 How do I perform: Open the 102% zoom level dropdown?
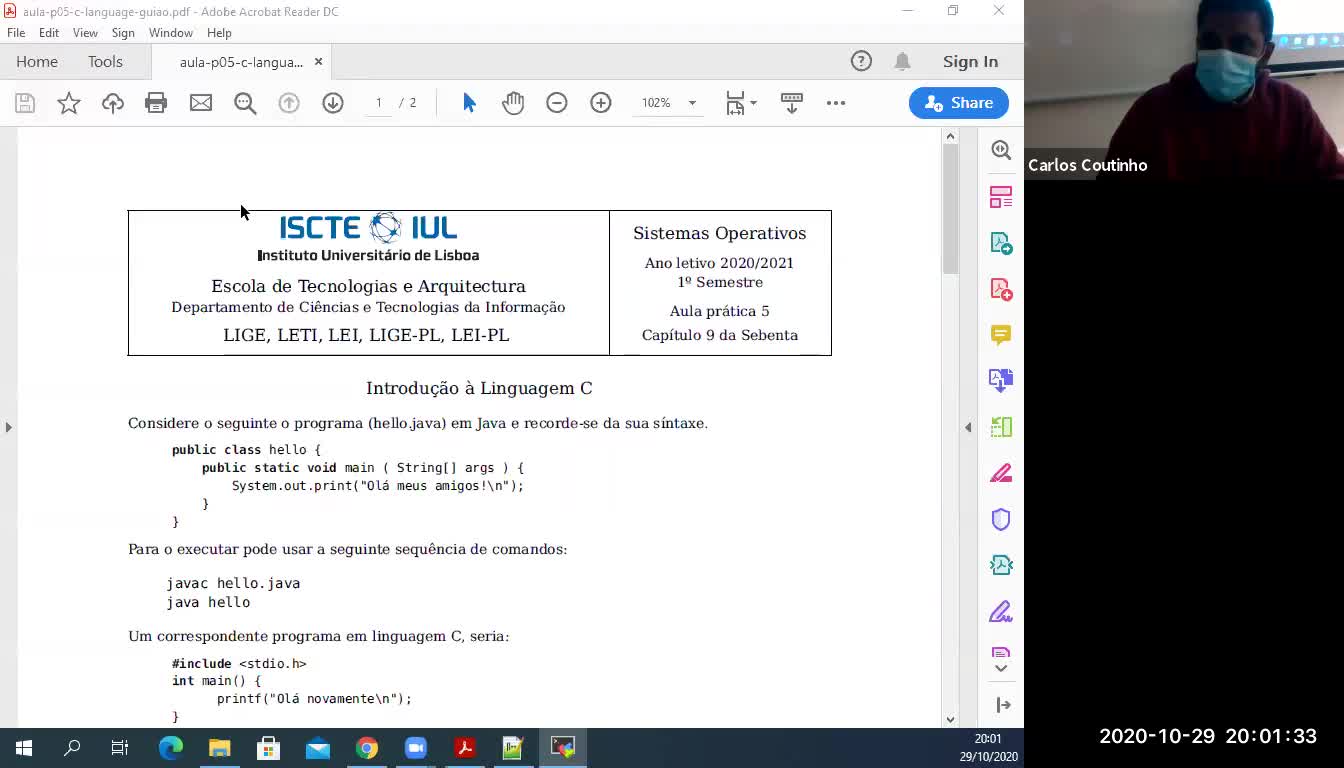click(691, 103)
